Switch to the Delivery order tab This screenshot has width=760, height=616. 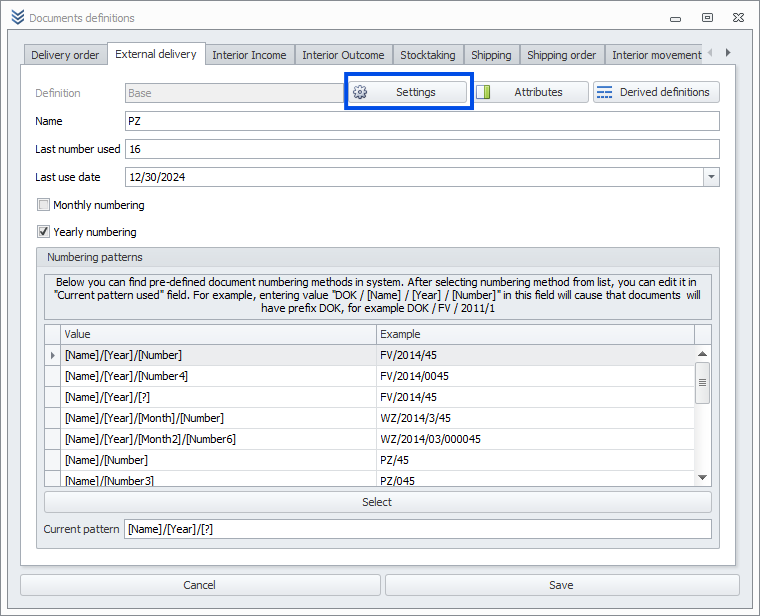65,55
